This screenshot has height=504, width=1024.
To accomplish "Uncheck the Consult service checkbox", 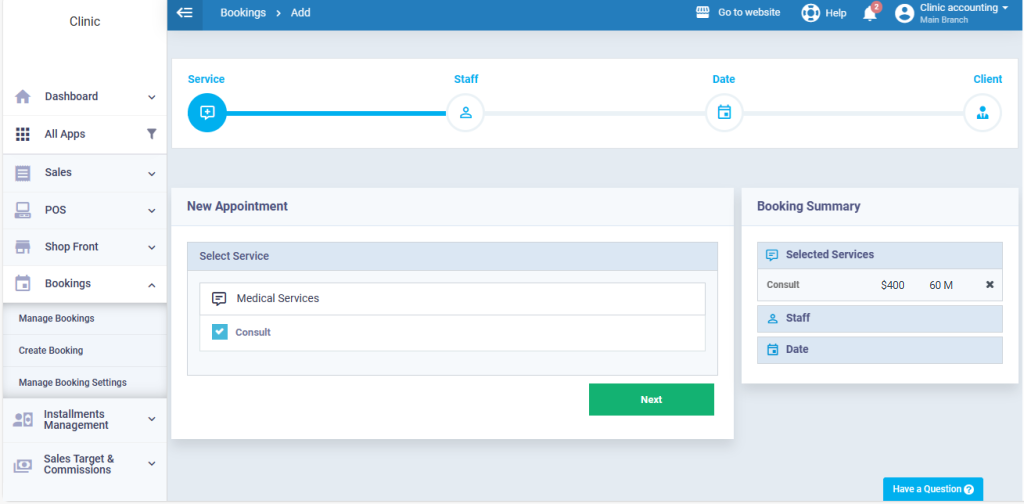I will pyautogui.click(x=220, y=332).
